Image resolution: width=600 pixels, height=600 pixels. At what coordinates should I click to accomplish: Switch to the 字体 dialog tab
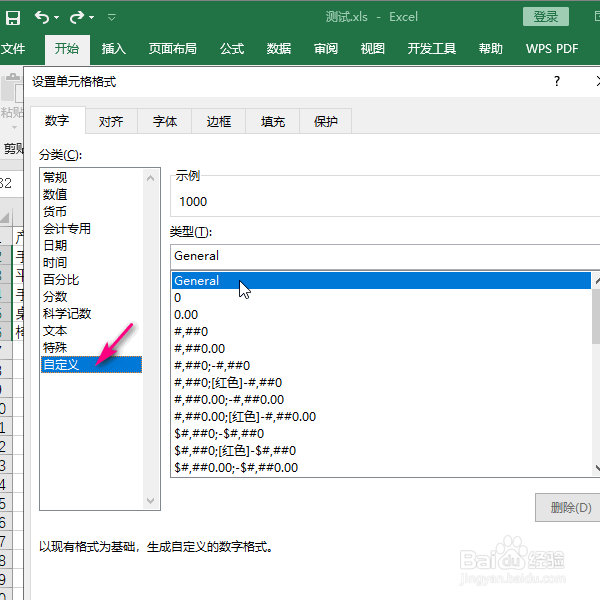tap(165, 122)
